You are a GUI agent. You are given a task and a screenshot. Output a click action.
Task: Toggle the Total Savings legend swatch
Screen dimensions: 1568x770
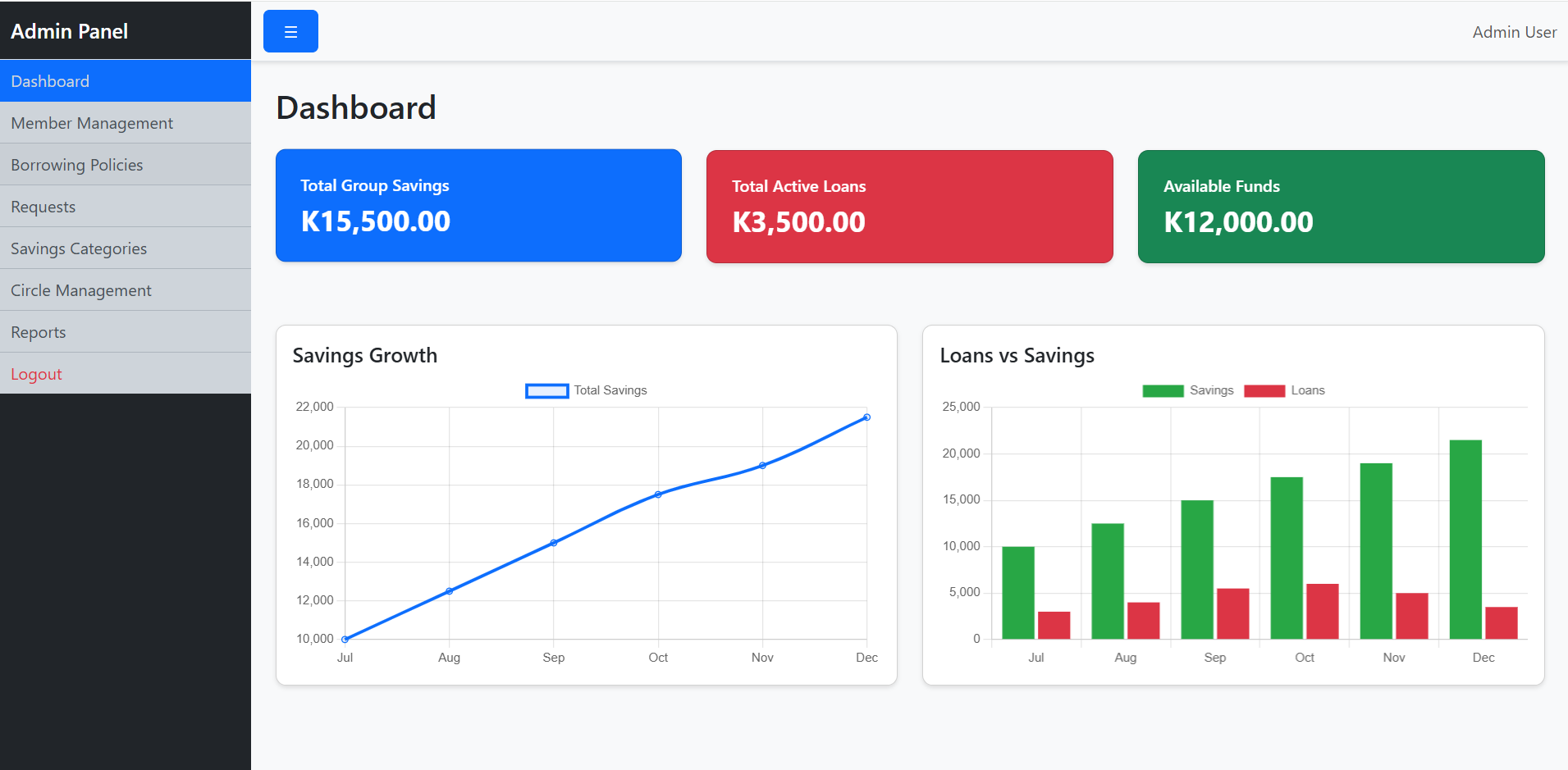point(546,391)
